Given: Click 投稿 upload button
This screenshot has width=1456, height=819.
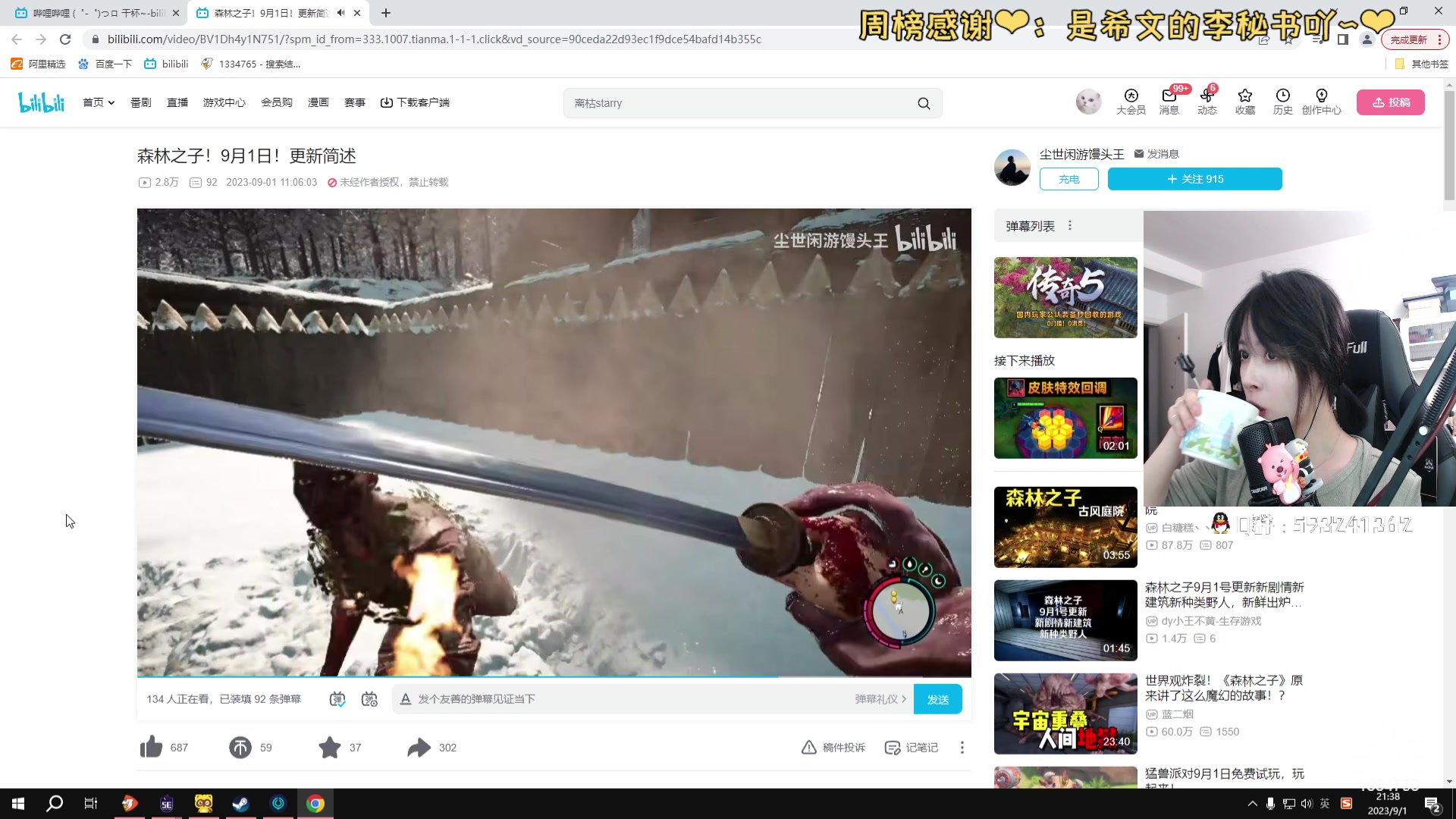Looking at the screenshot, I should tap(1391, 102).
